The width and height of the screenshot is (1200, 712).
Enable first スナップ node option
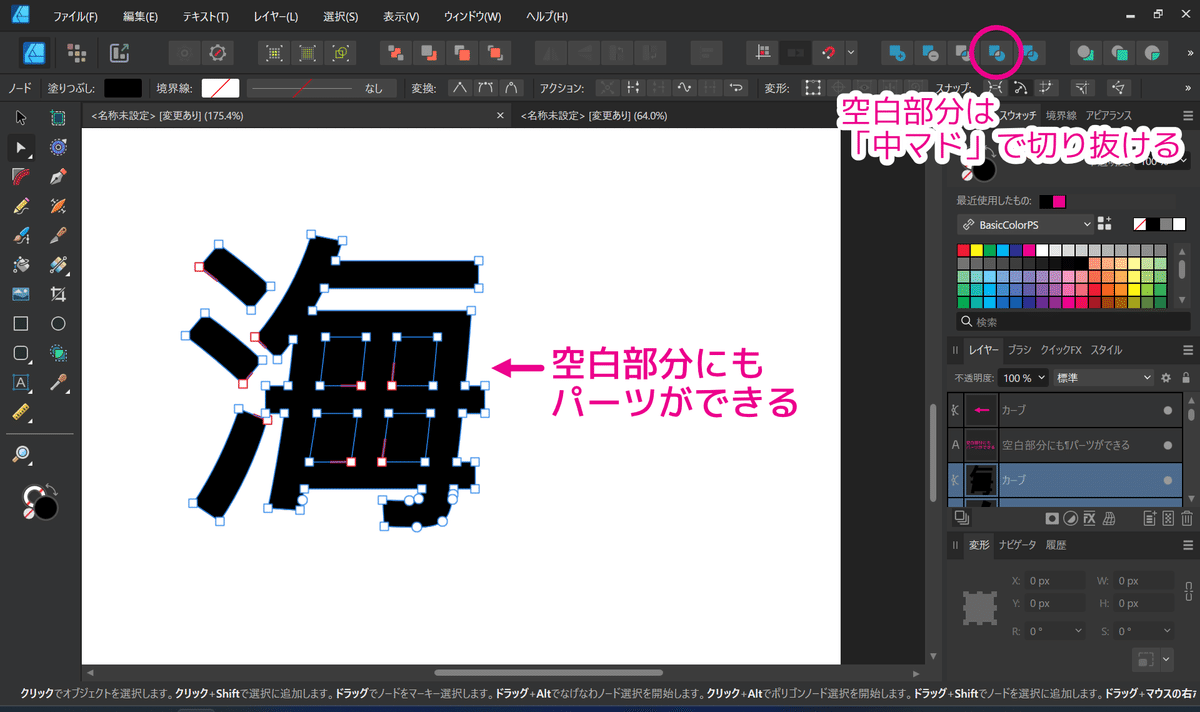(996, 88)
